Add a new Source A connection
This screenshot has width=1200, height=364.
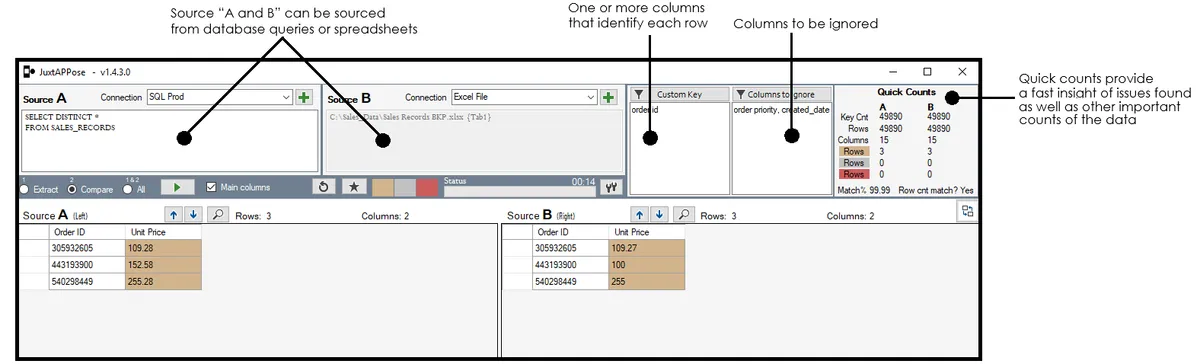[x=304, y=98]
